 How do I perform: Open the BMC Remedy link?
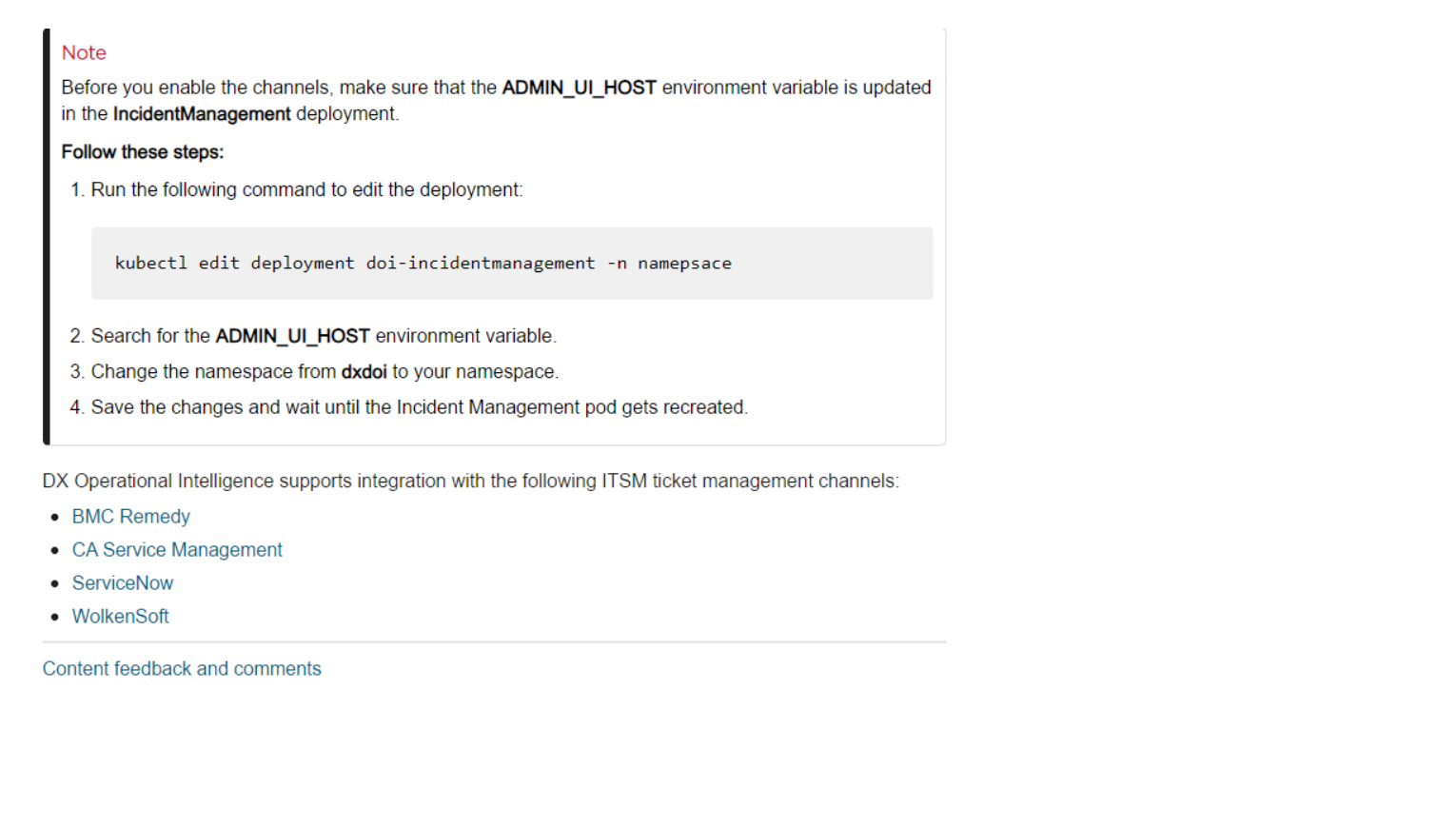(130, 517)
